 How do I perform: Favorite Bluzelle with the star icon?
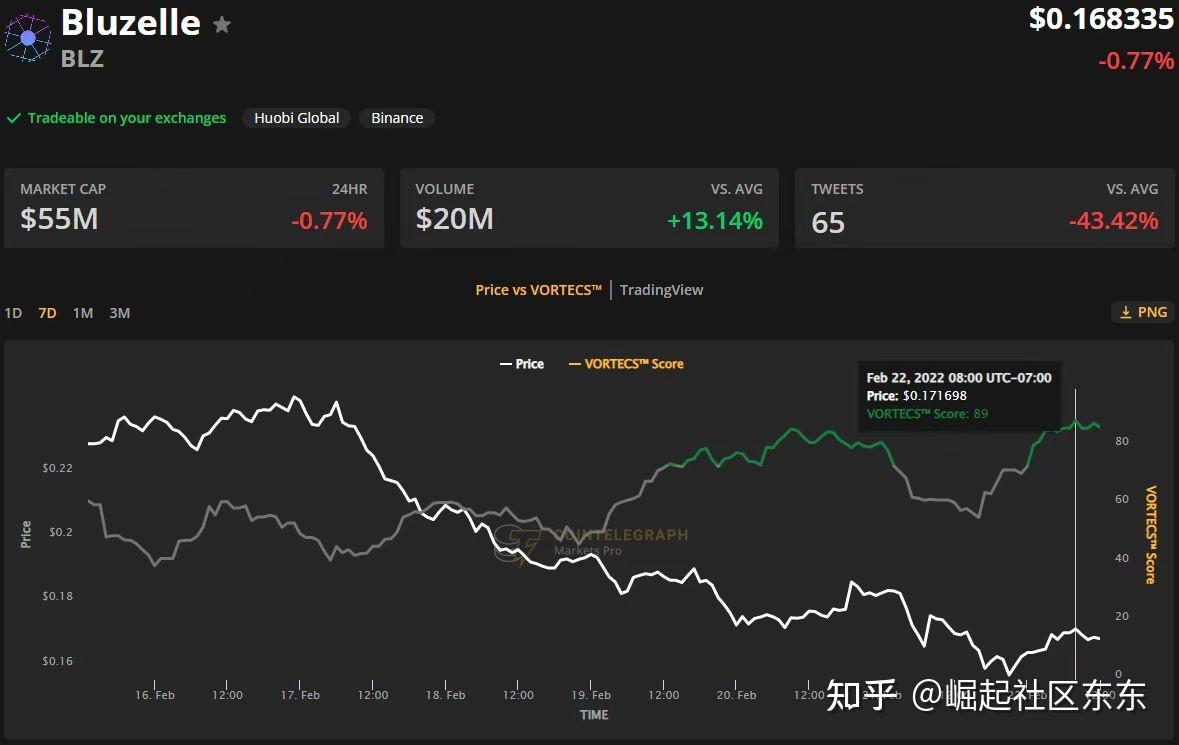222,25
